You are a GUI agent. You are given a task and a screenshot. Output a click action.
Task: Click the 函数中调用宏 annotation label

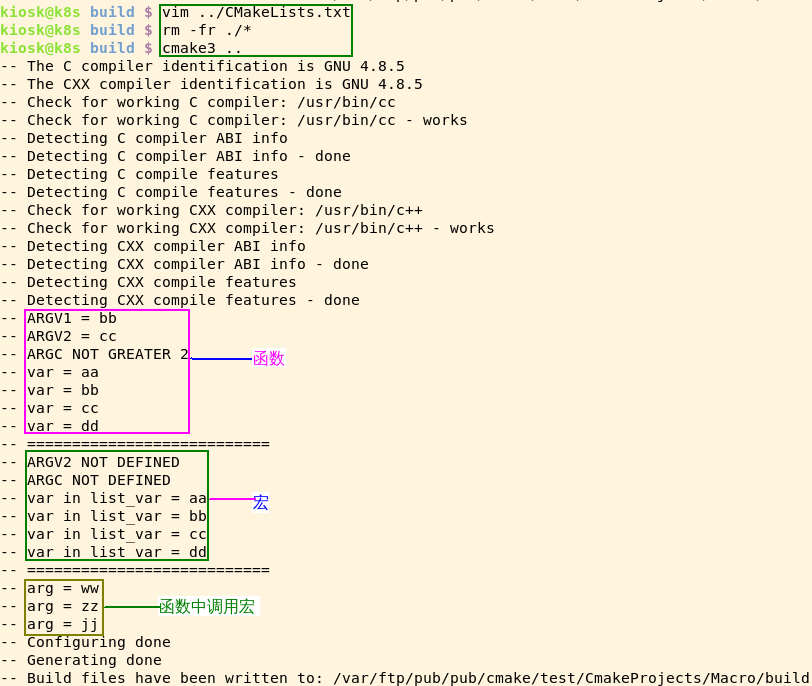tap(205, 606)
